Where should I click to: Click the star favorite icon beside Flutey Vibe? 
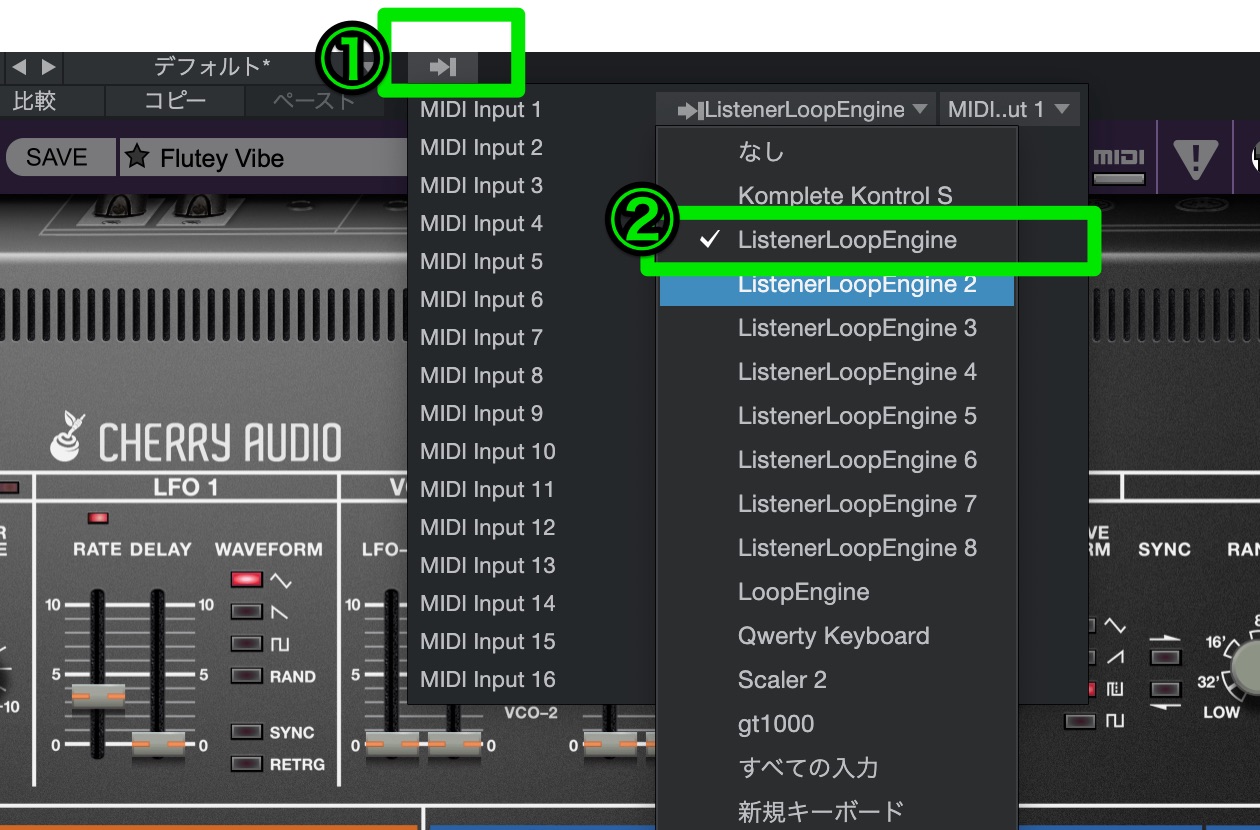[x=137, y=158]
